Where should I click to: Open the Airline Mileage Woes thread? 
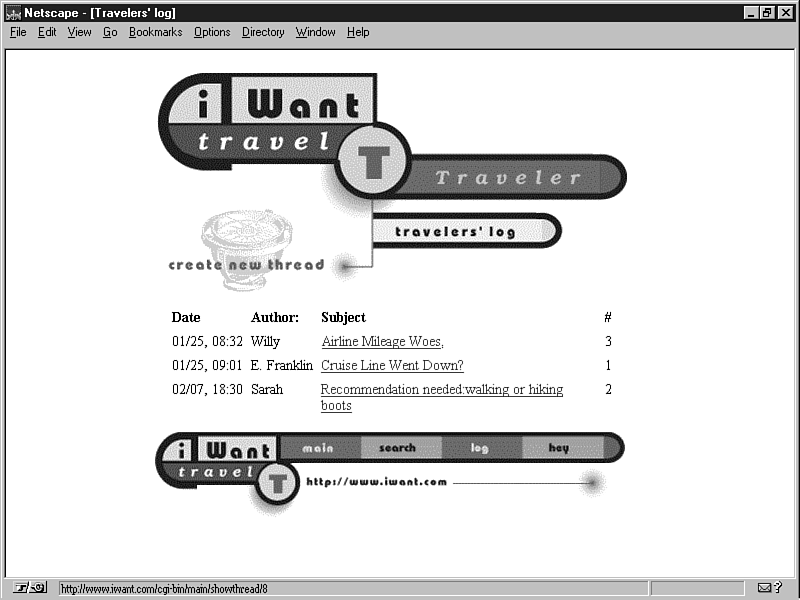pyautogui.click(x=382, y=342)
